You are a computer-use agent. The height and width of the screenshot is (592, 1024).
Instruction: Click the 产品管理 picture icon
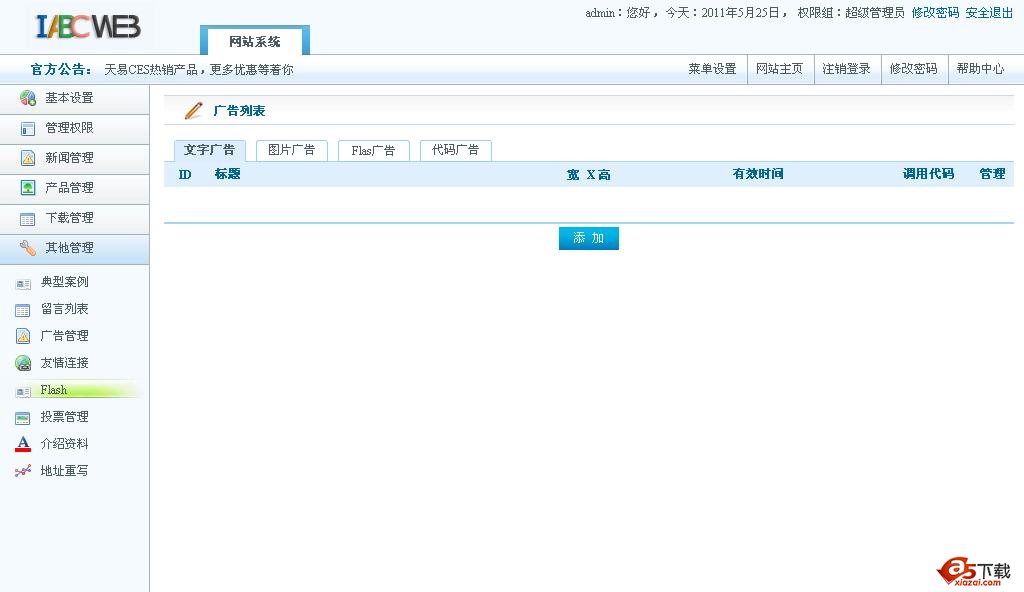pos(27,188)
